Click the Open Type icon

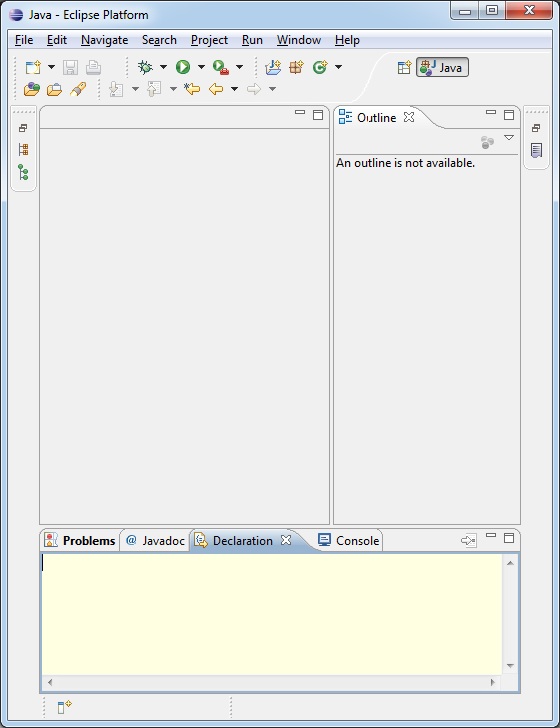pyautogui.click(x=32, y=89)
